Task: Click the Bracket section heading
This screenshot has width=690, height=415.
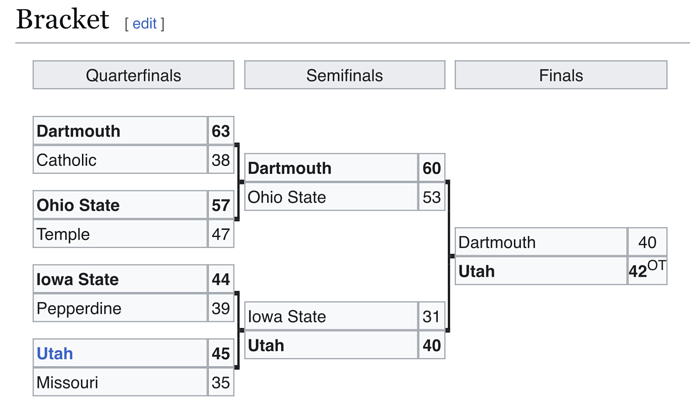Action: (62, 20)
